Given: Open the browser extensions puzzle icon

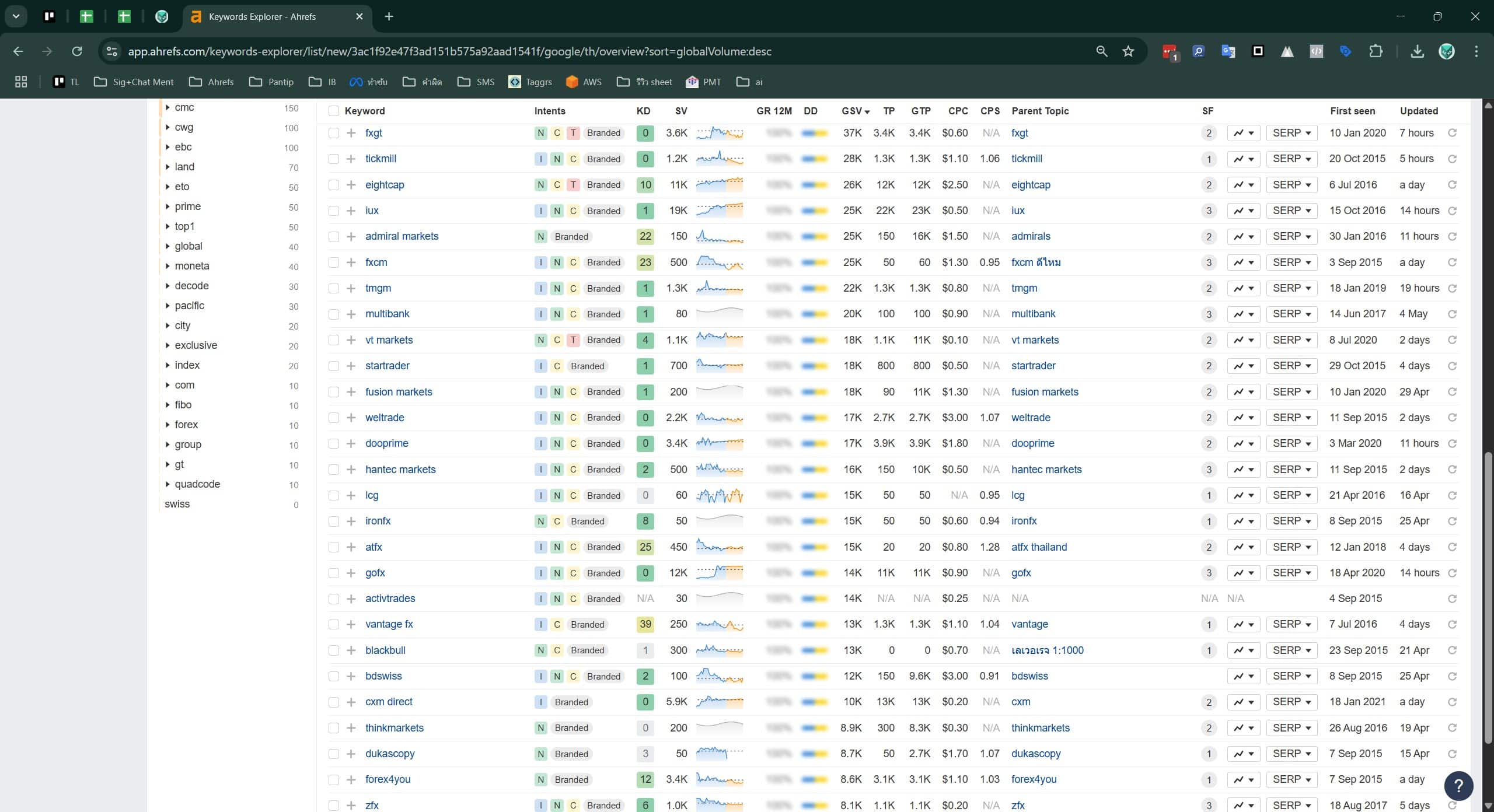Looking at the screenshot, I should tap(1376, 51).
